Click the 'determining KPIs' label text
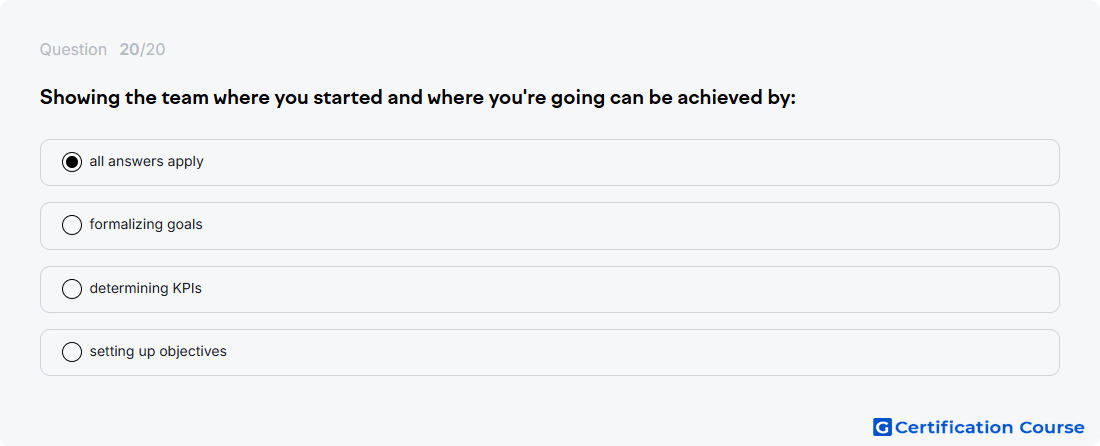The width and height of the screenshot is (1100, 446). (145, 288)
